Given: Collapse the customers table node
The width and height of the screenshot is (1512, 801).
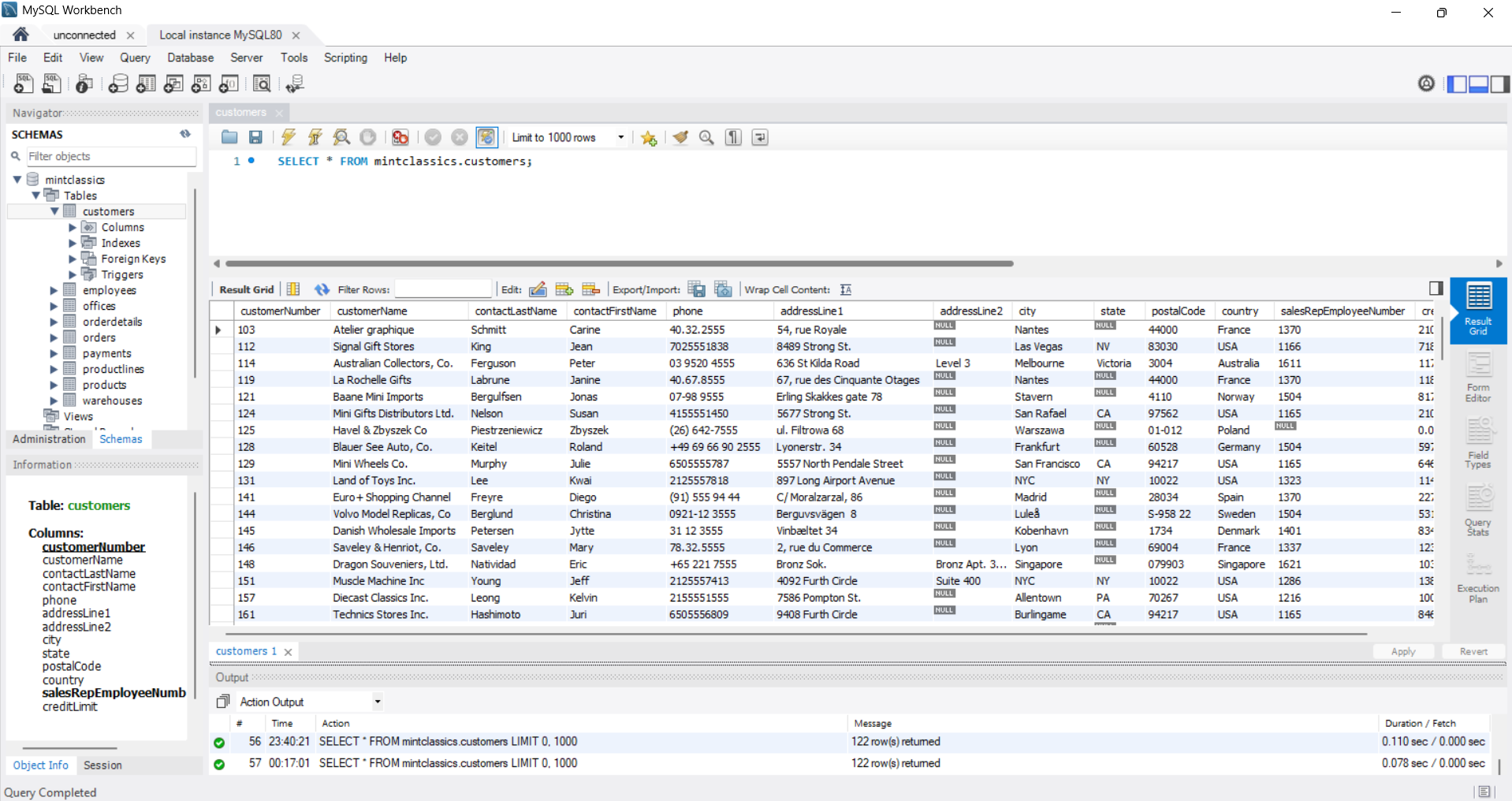Looking at the screenshot, I should (54, 211).
